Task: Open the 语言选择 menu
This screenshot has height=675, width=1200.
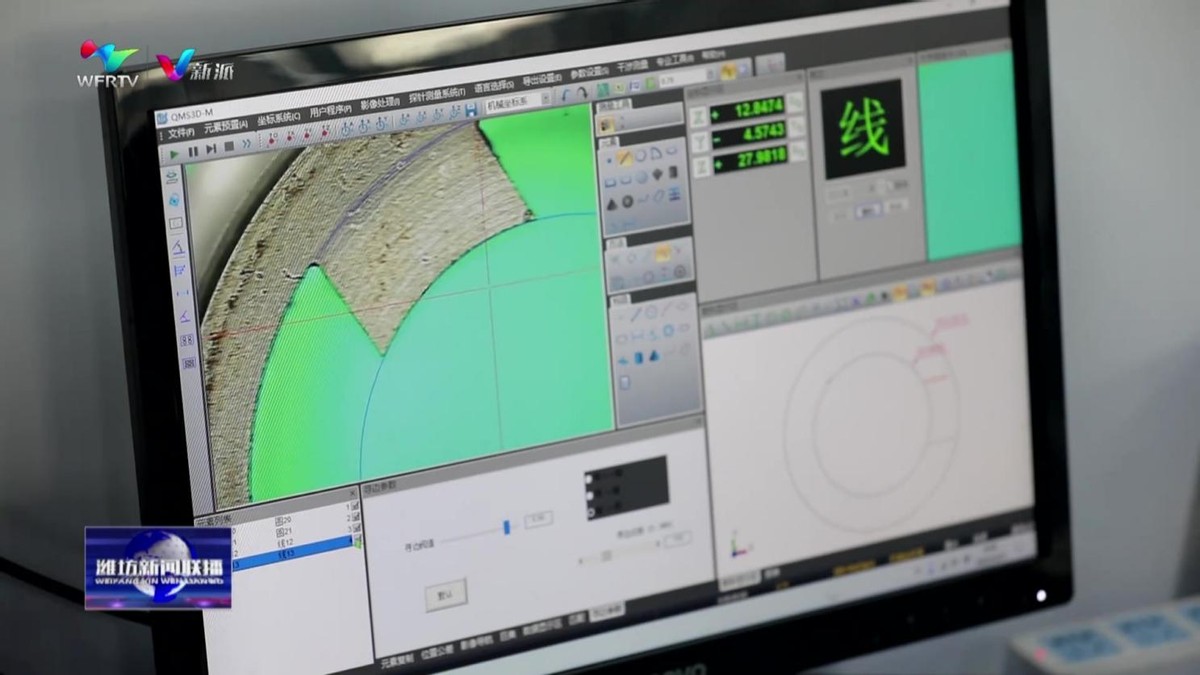Action: 494,86
